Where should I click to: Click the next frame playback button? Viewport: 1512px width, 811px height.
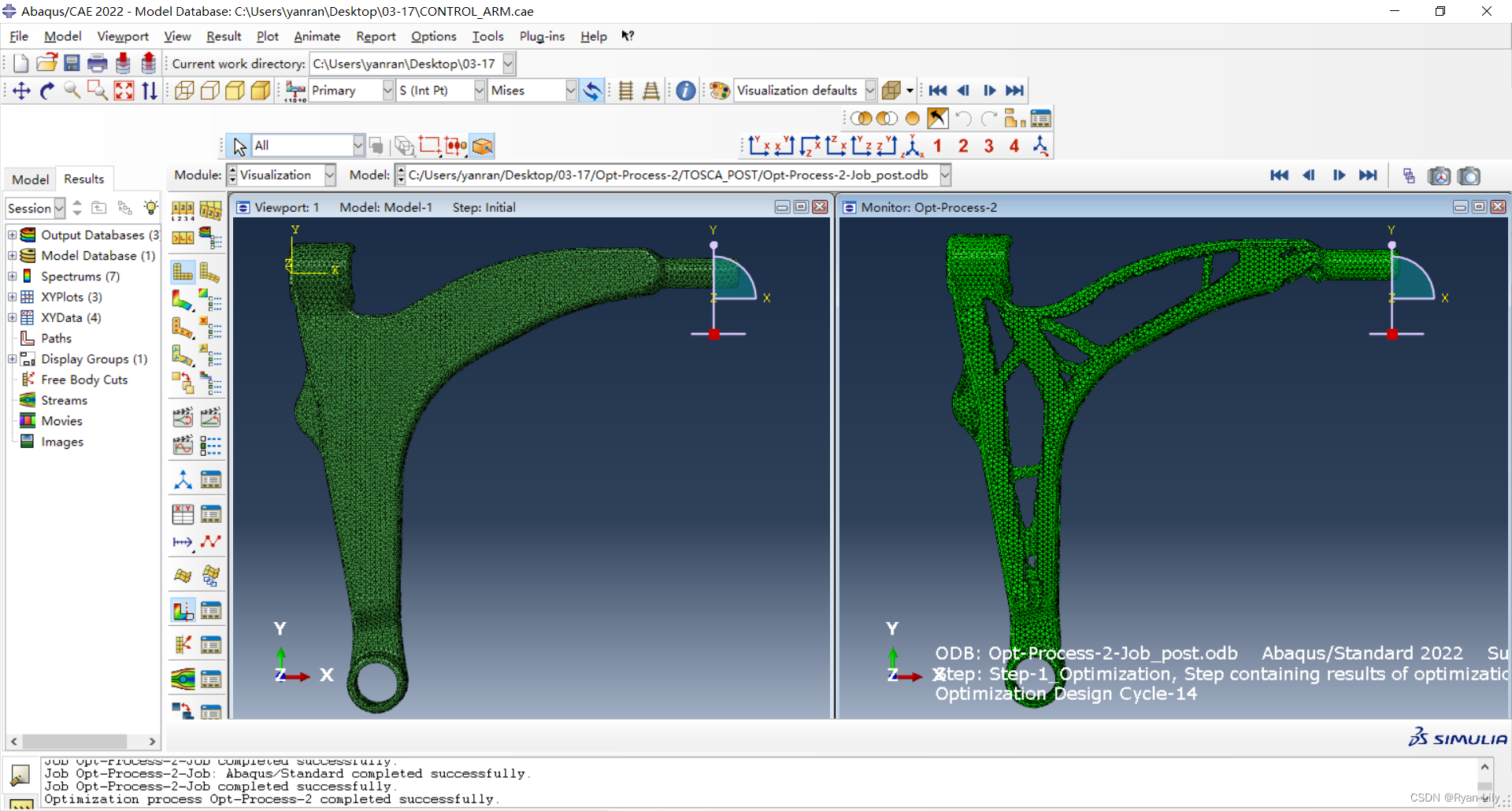990,91
